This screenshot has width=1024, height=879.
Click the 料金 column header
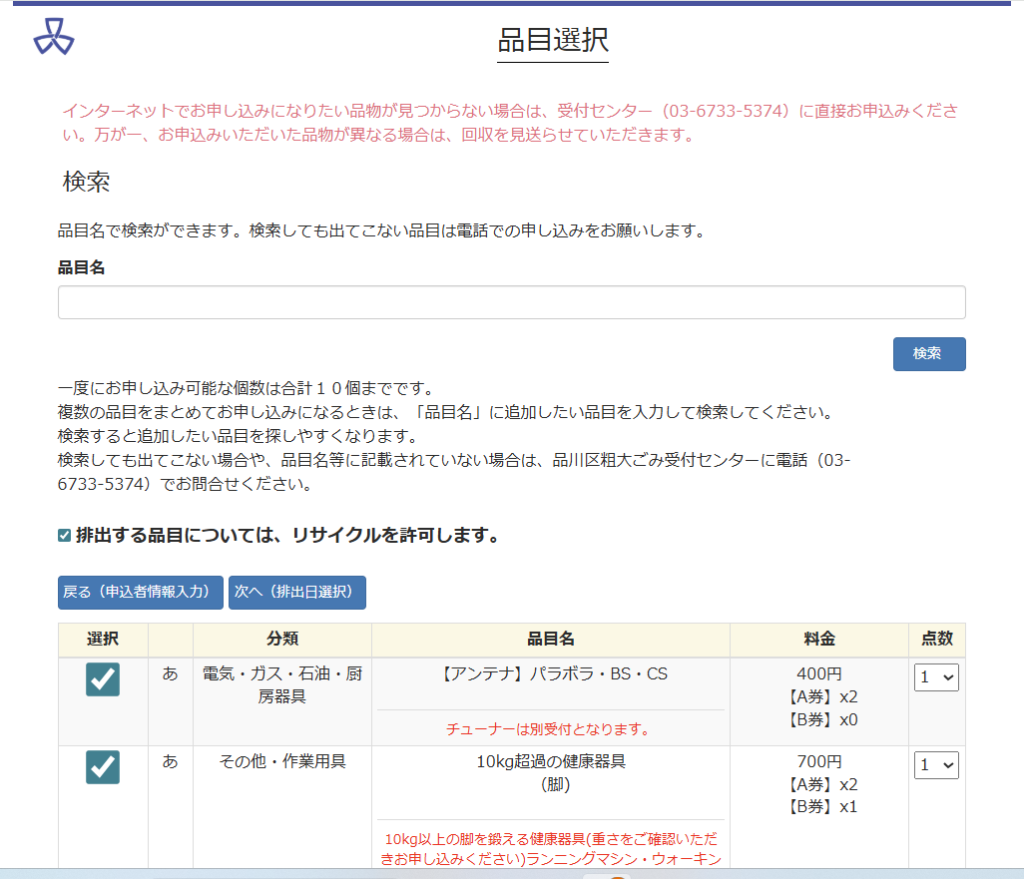818,639
